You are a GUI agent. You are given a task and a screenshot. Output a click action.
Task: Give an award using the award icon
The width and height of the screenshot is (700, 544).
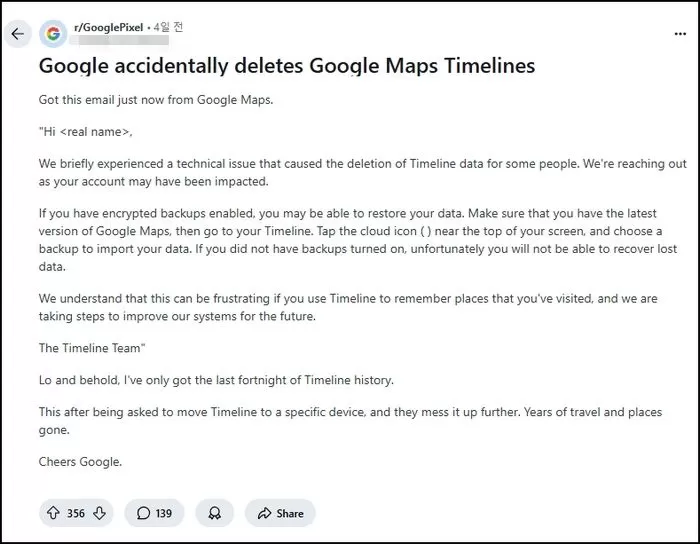pyautogui.click(x=214, y=513)
